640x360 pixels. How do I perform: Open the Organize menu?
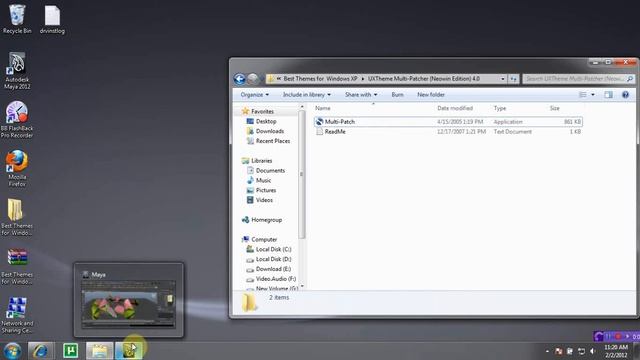[x=255, y=95]
